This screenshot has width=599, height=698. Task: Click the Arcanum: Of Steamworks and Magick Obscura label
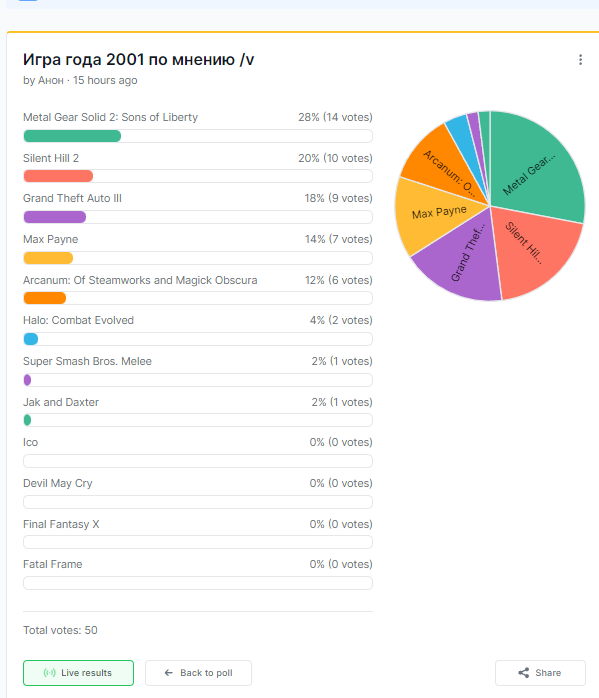140,280
